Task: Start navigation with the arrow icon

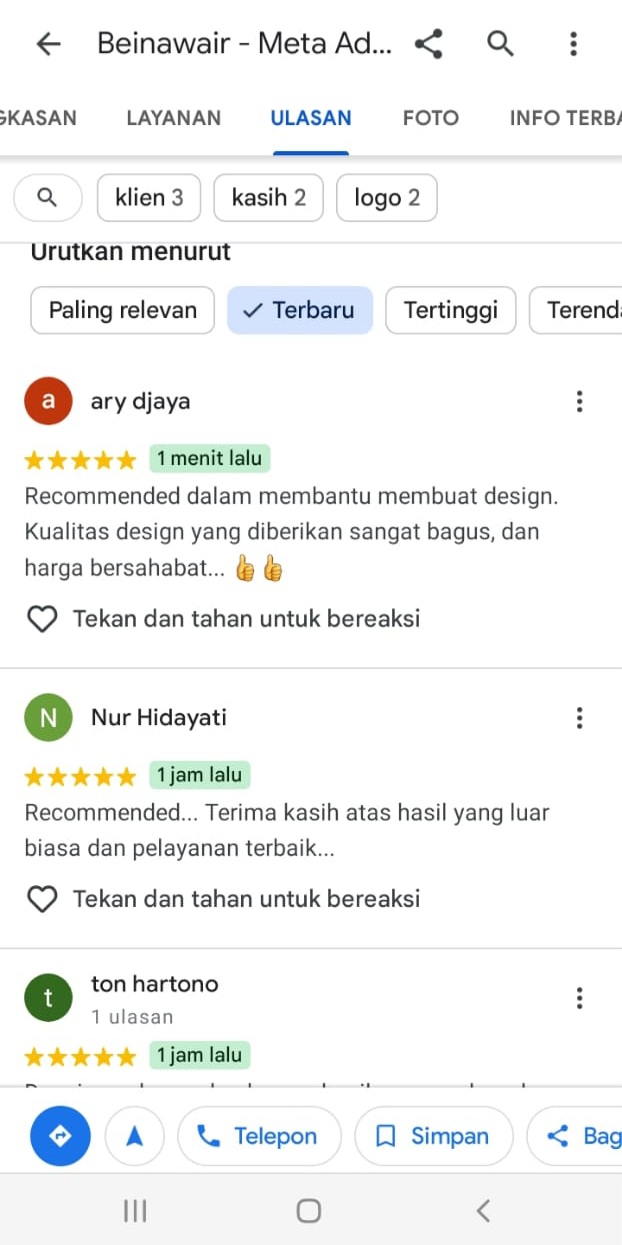Action: pos(134,1136)
